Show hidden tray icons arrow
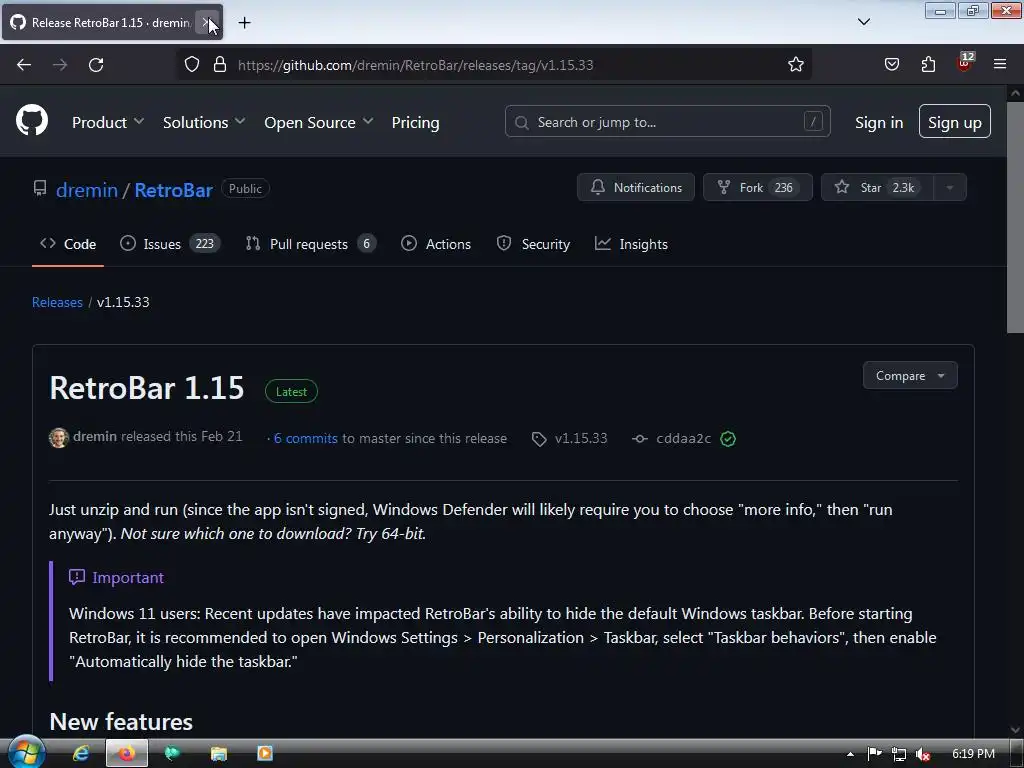 tap(850, 754)
